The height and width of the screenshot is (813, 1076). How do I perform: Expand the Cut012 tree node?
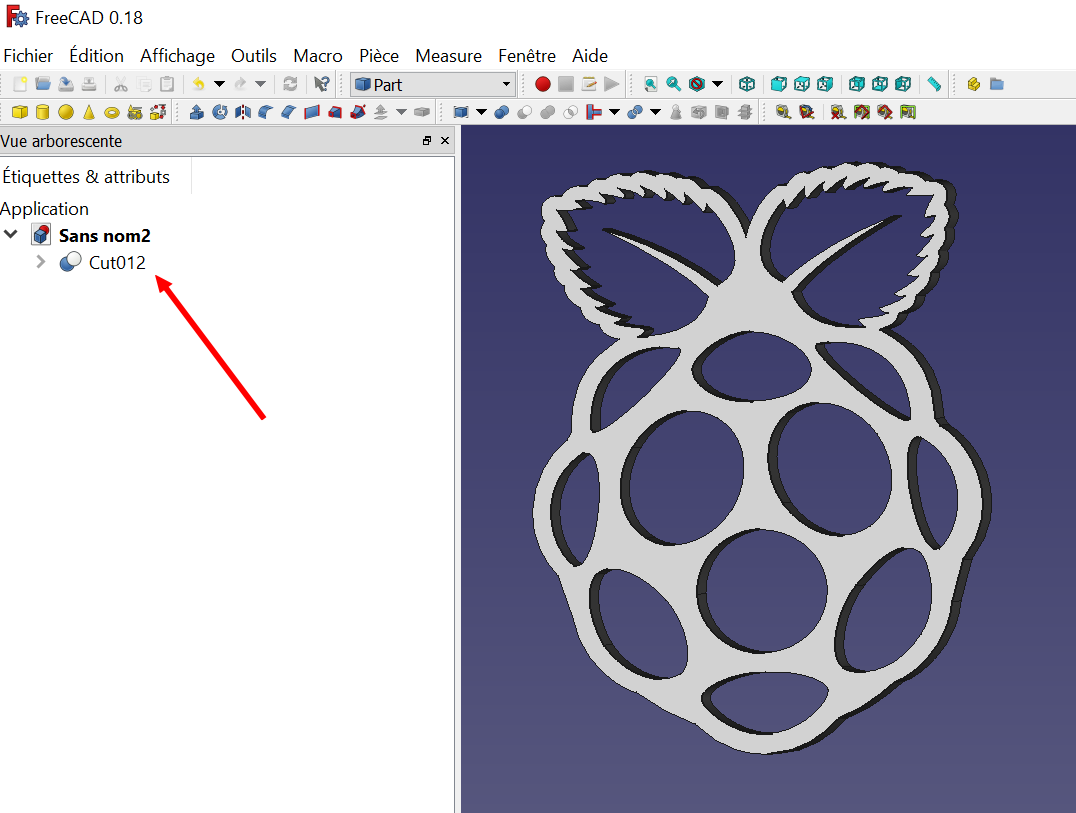click(x=40, y=262)
